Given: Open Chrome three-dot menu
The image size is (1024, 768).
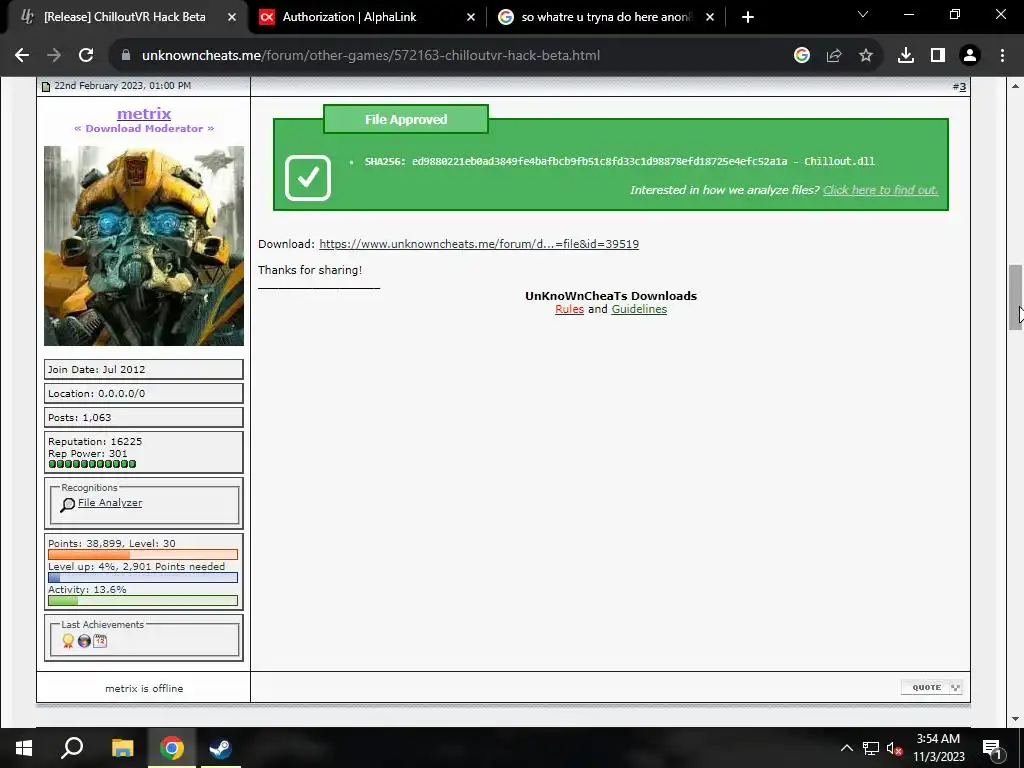Looking at the screenshot, I should click(1002, 56).
